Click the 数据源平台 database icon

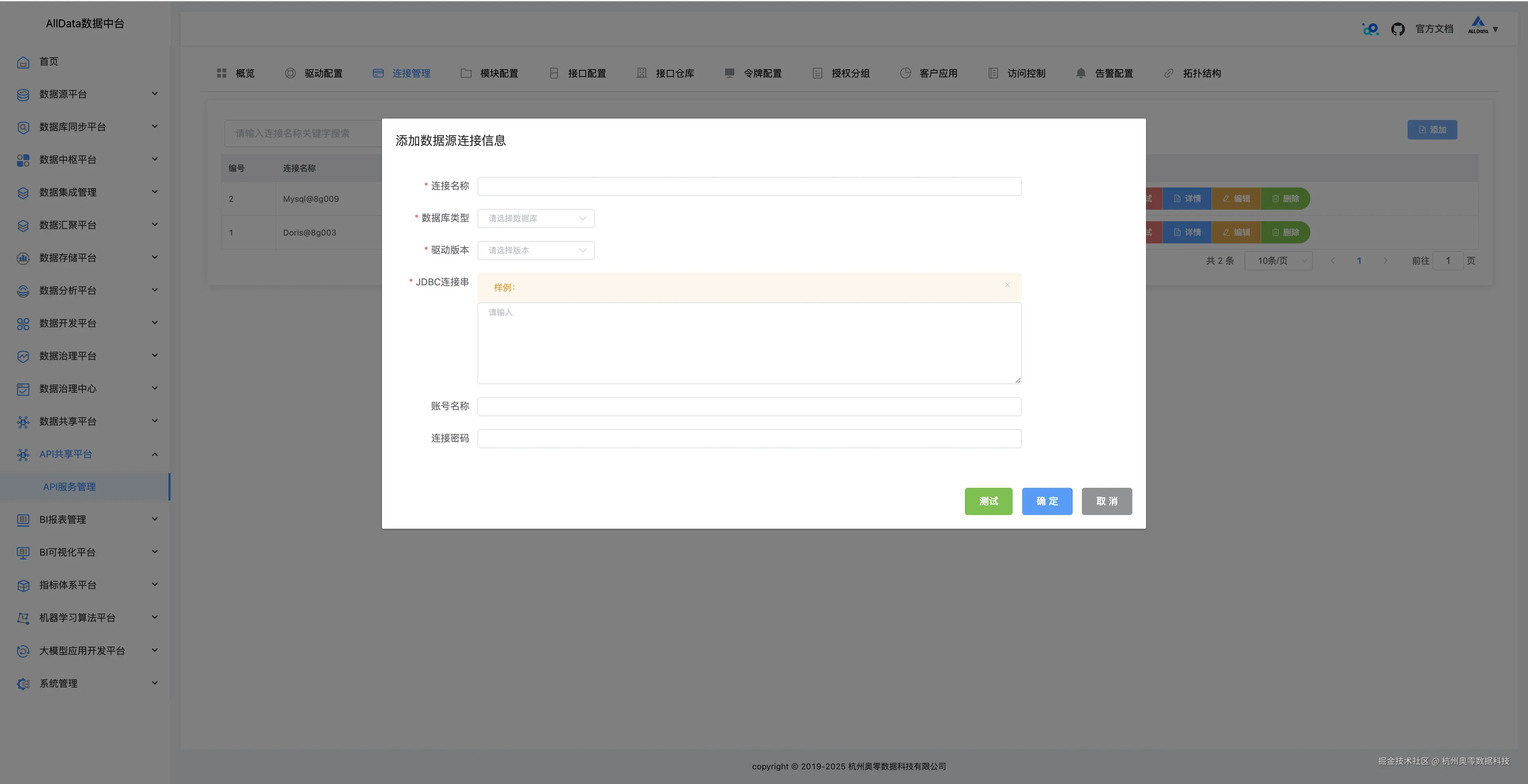(23, 94)
